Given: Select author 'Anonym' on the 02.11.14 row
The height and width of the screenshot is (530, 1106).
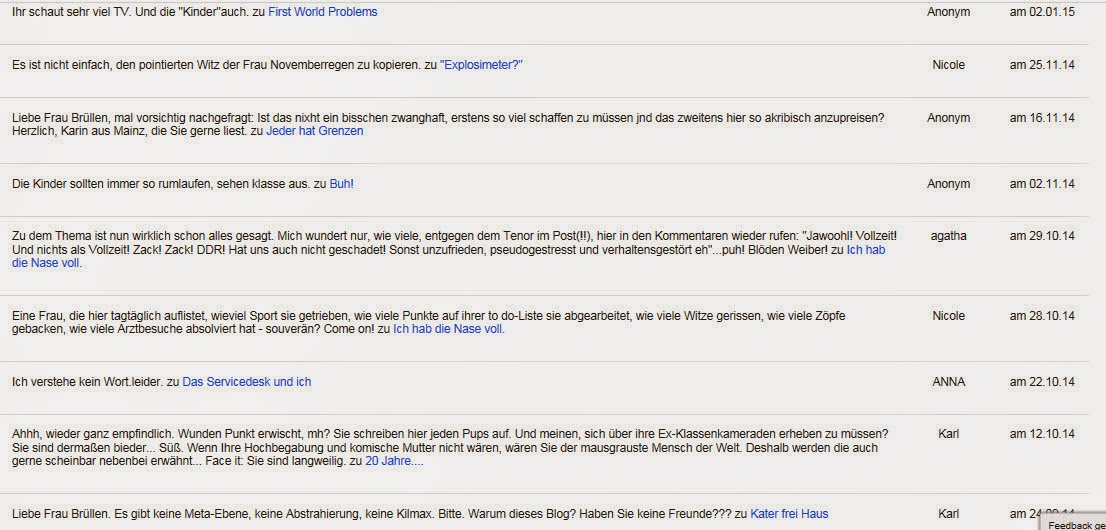Looking at the screenshot, I should [948, 184].
